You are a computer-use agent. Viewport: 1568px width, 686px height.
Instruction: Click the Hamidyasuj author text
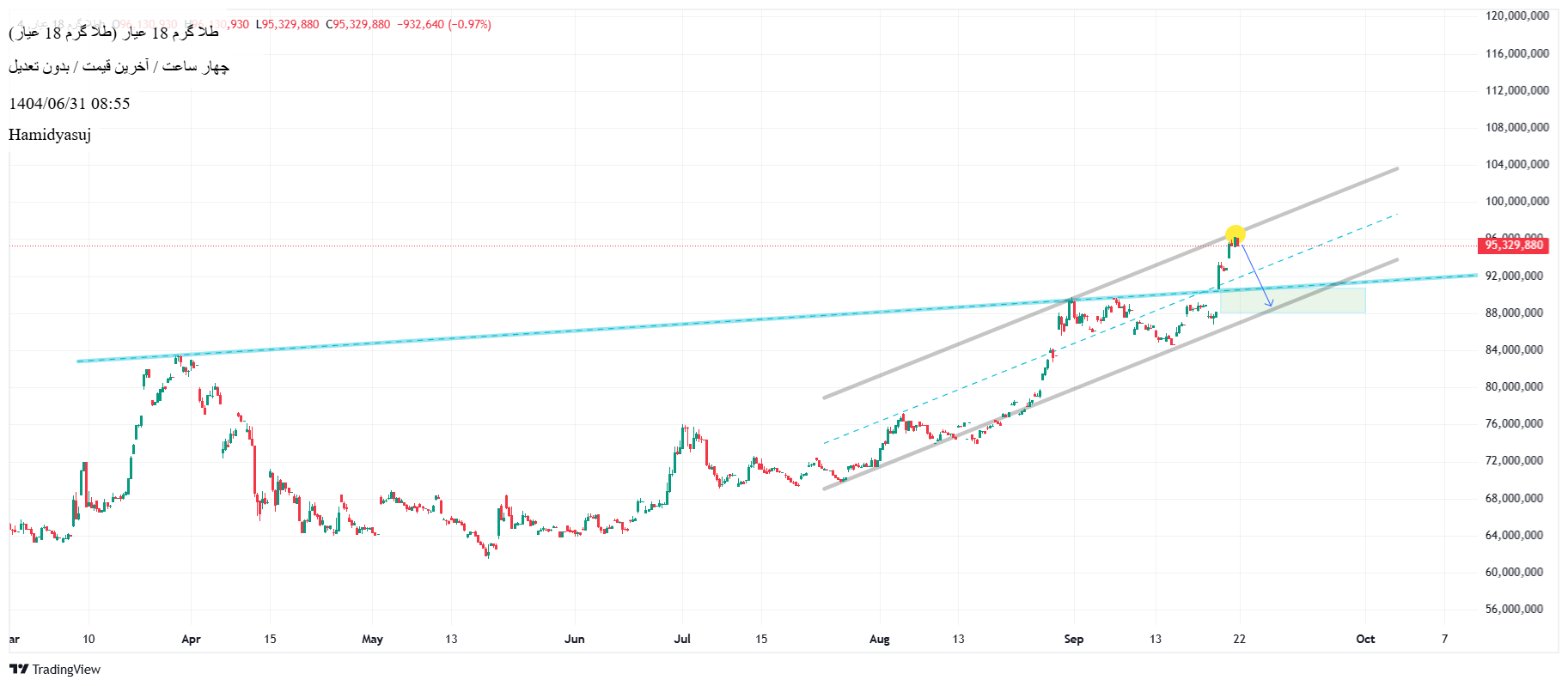pyautogui.click(x=50, y=135)
